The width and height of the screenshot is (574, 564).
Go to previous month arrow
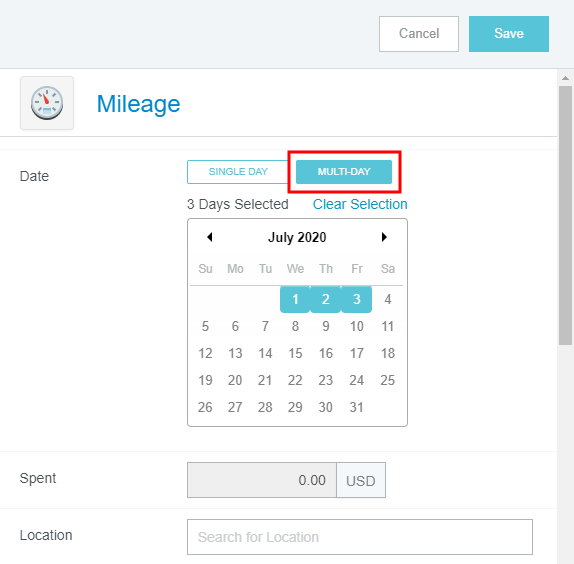209,237
